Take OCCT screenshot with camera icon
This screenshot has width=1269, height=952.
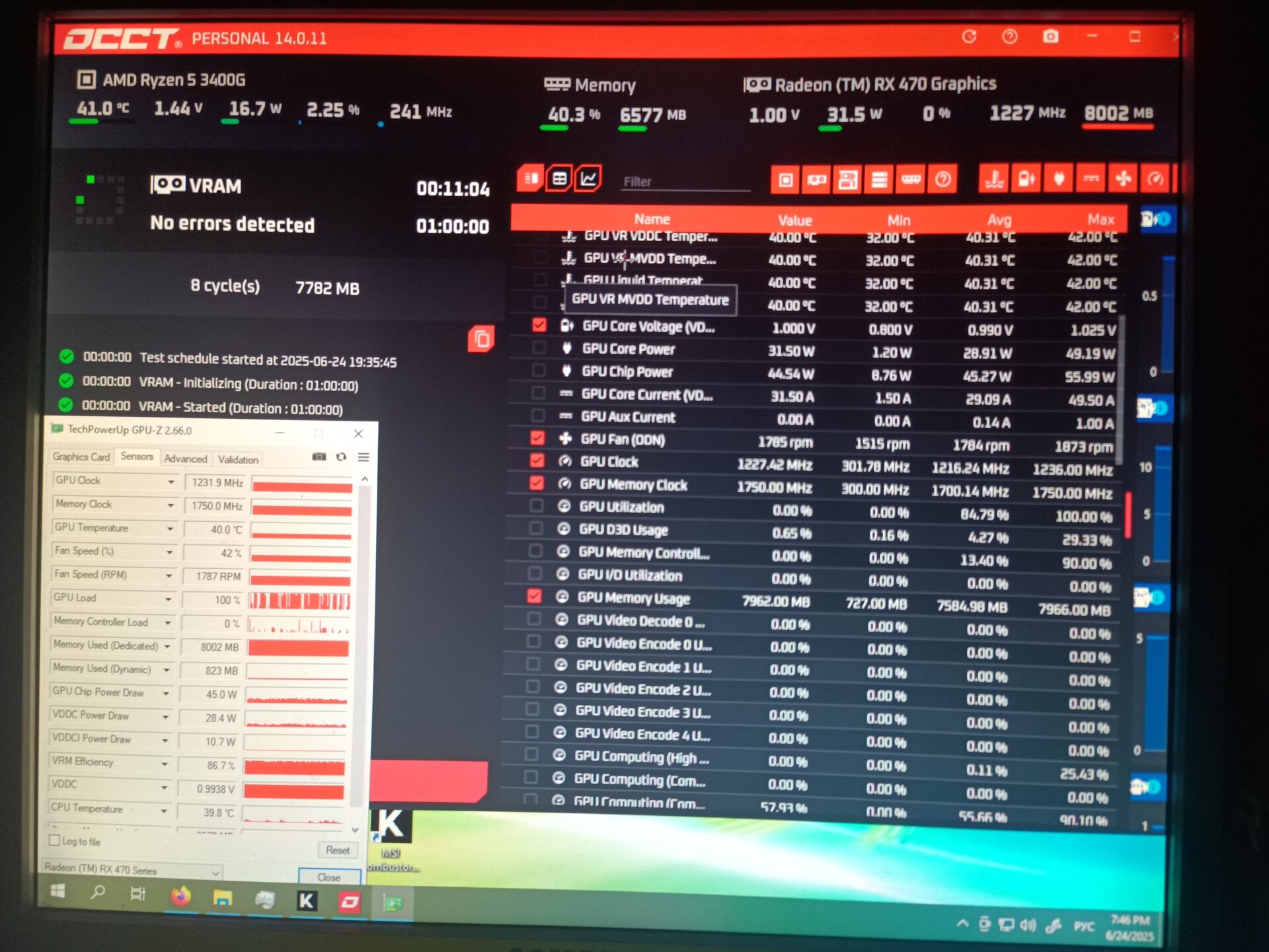tap(1050, 36)
